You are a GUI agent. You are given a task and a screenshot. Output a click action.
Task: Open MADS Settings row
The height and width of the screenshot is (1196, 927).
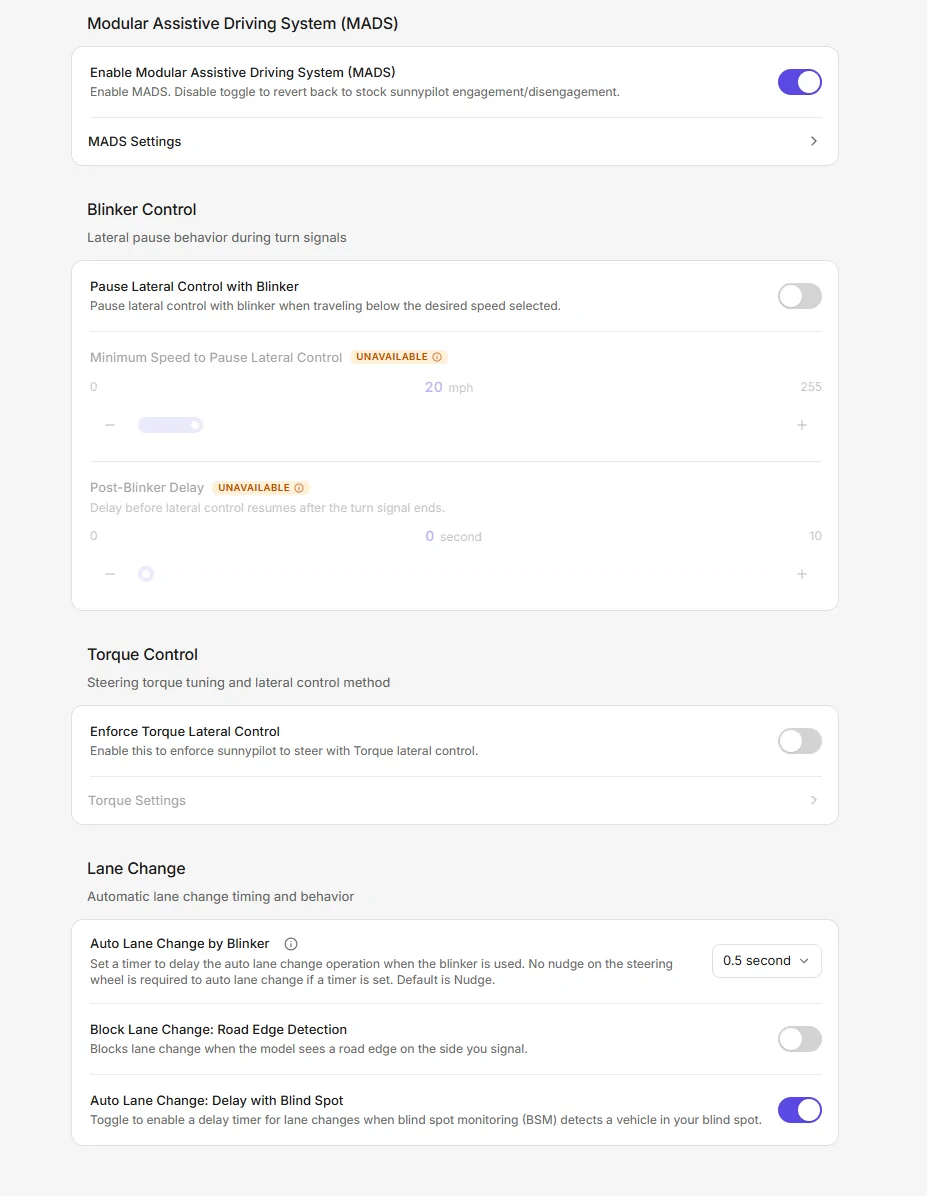pyautogui.click(x=455, y=141)
